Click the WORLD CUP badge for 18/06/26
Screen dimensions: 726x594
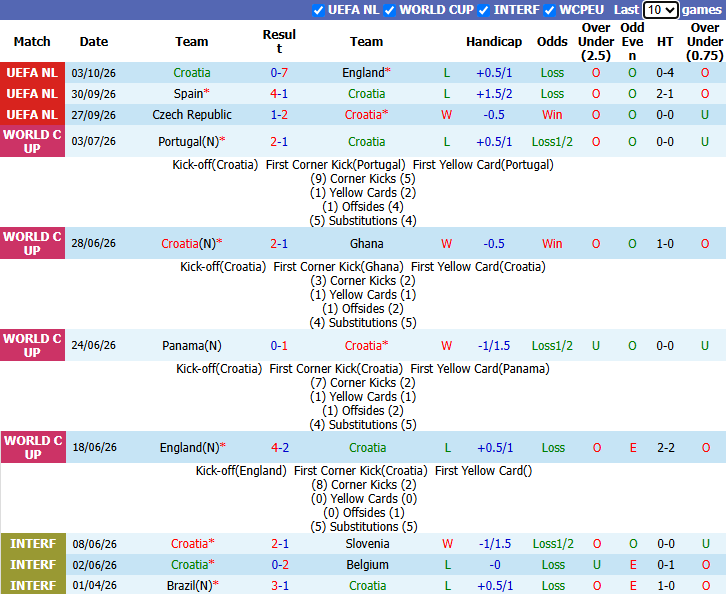[33, 447]
